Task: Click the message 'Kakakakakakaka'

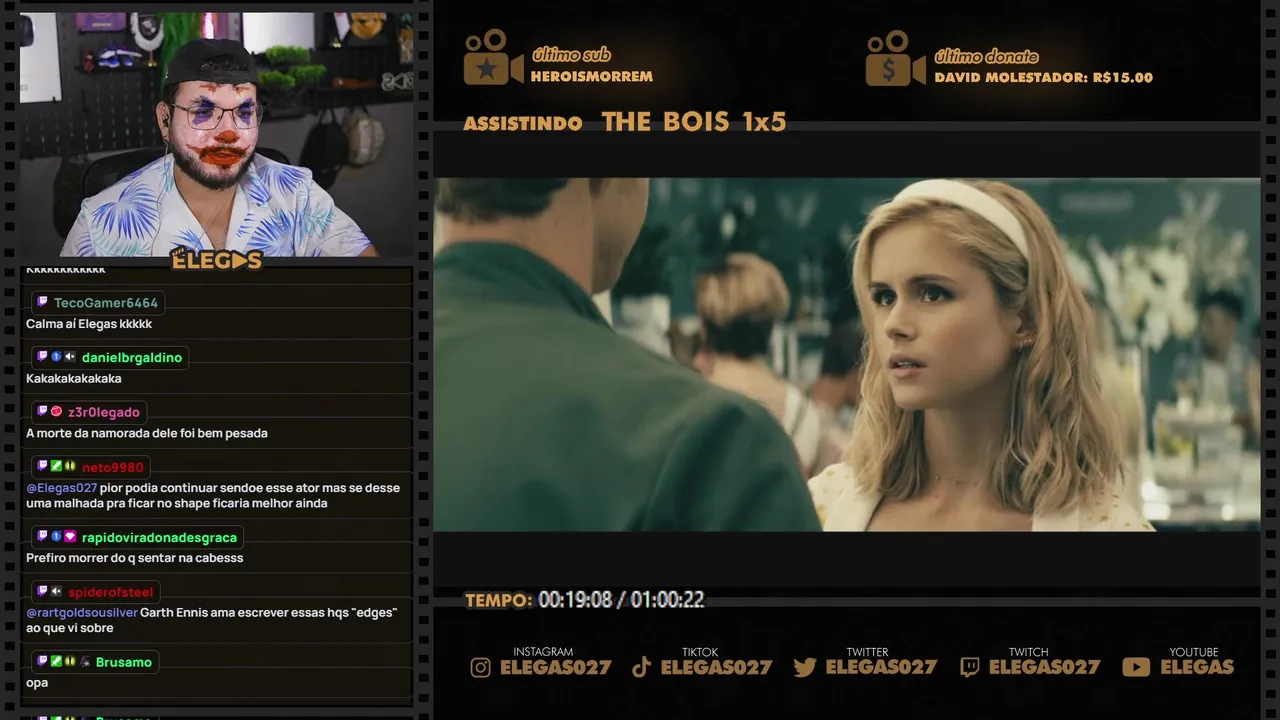Action: click(74, 379)
